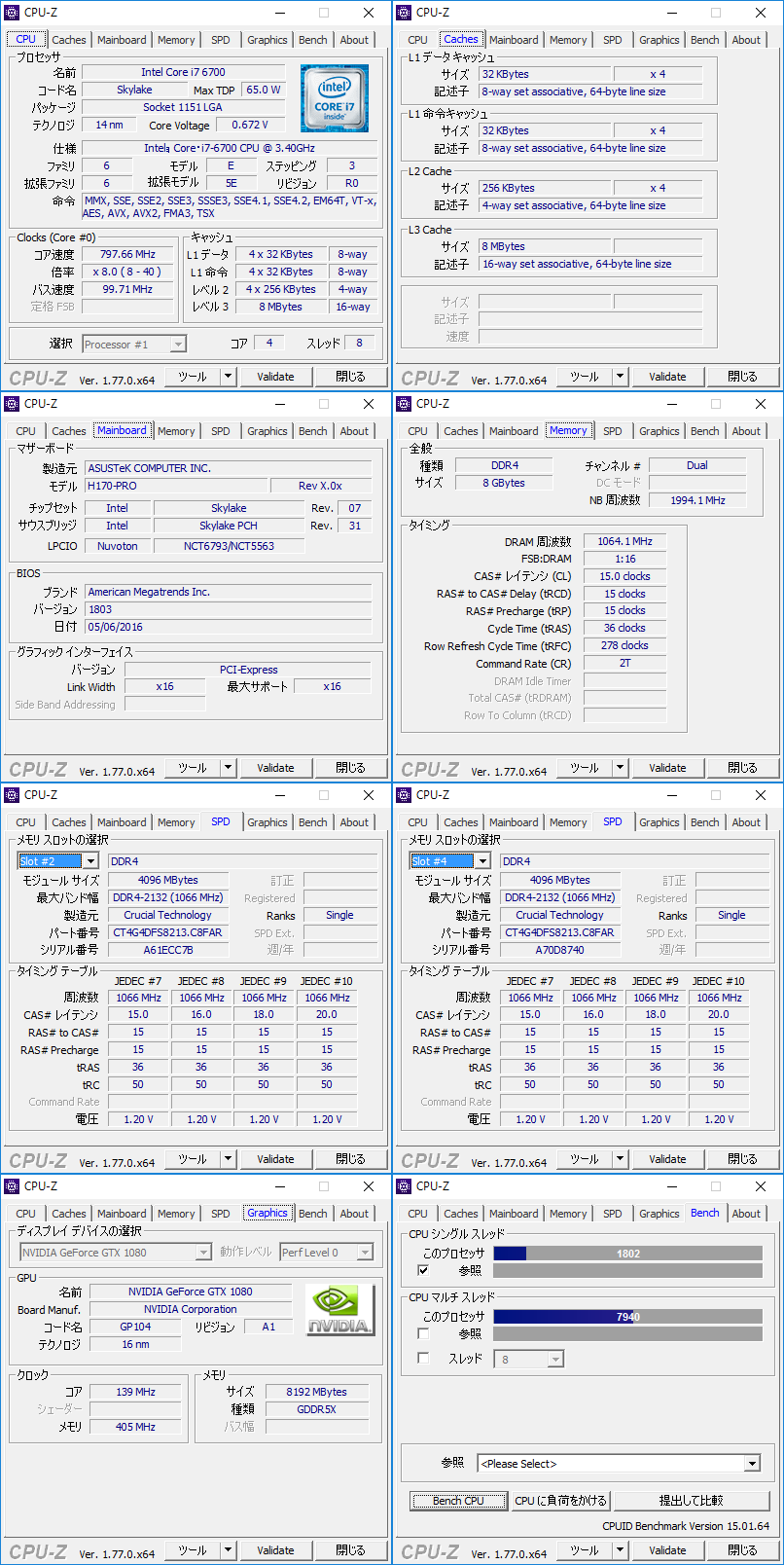The height and width of the screenshot is (1565, 784).
Task: Click the Nuvoton LPCIO field
Action: click(117, 546)
